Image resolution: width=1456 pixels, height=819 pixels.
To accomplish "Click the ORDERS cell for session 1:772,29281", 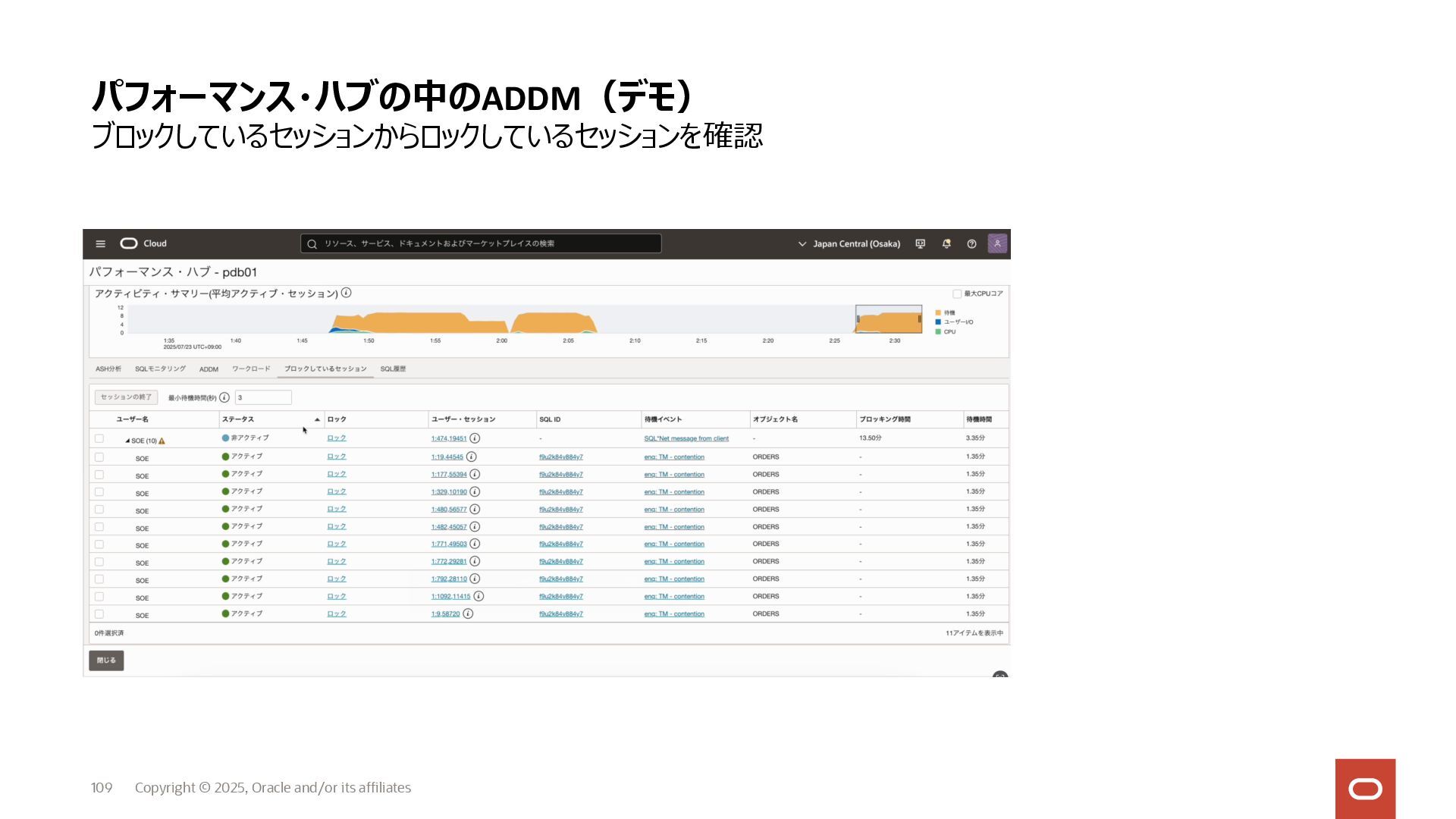I will coord(766,562).
